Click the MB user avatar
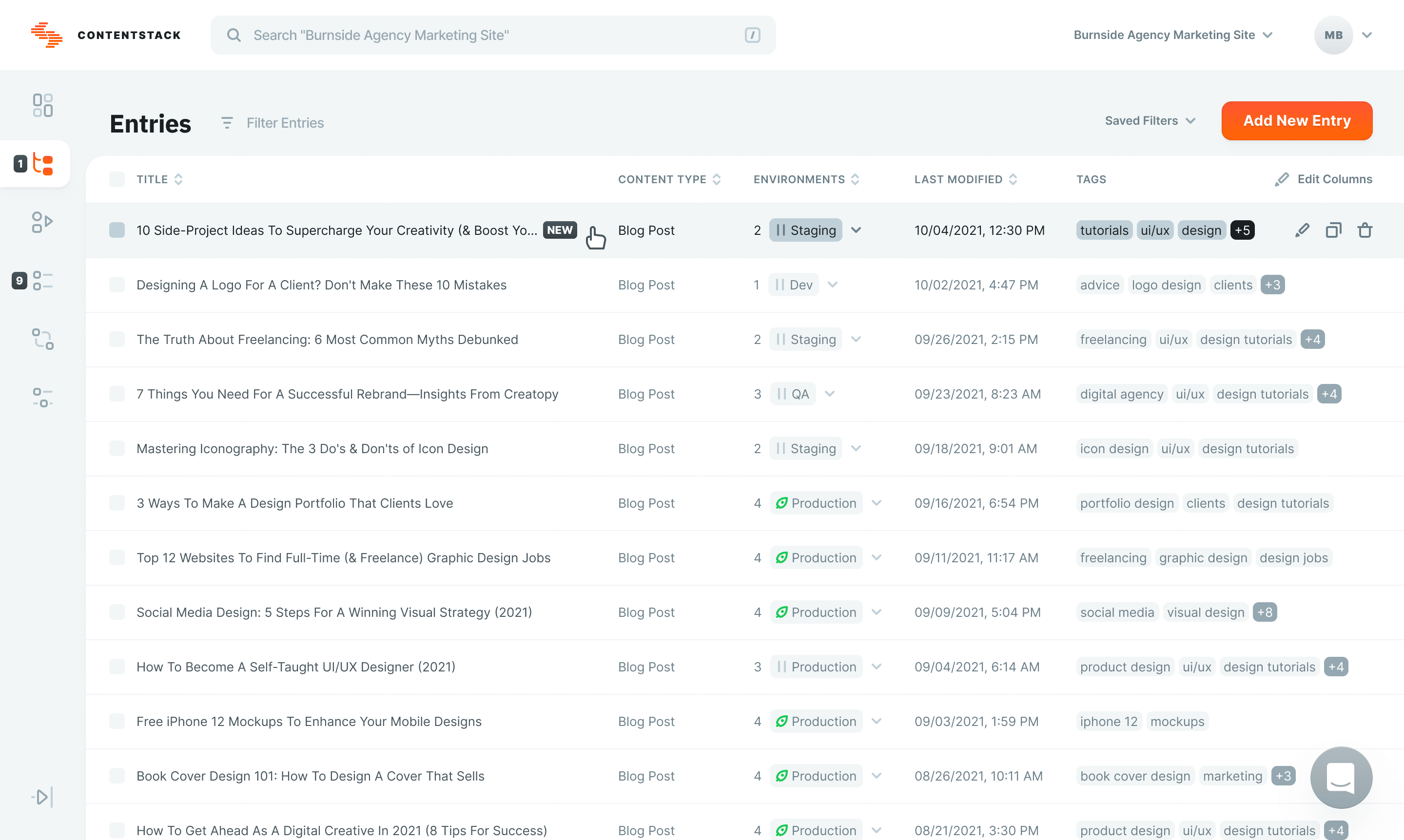The height and width of the screenshot is (840, 1404). click(x=1333, y=35)
